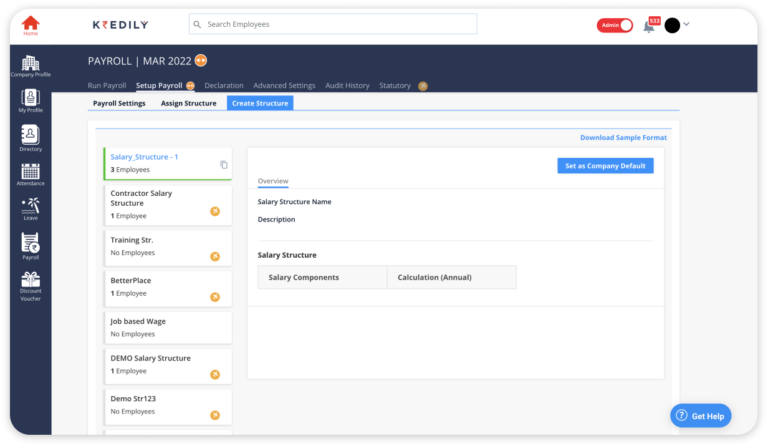This screenshot has height=446, width=768.
Task: Open the Run Payroll tab
Action: [107, 85]
